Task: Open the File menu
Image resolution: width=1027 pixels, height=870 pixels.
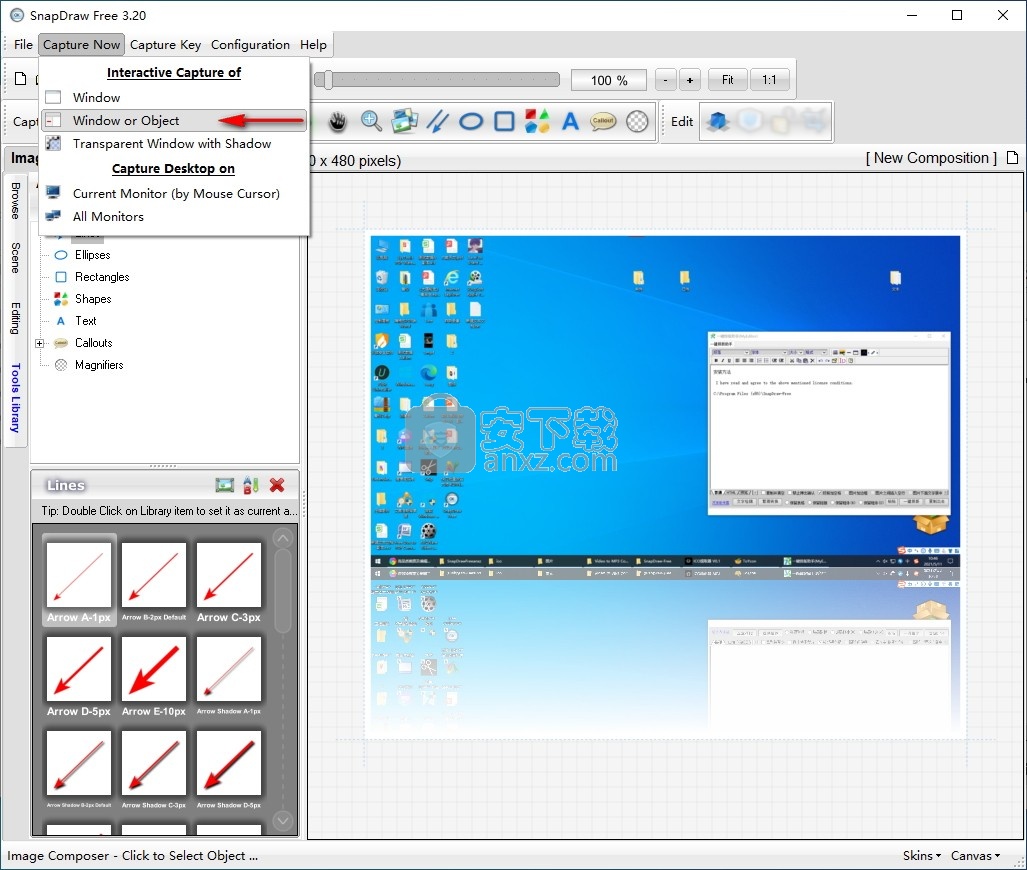Action: tap(23, 45)
